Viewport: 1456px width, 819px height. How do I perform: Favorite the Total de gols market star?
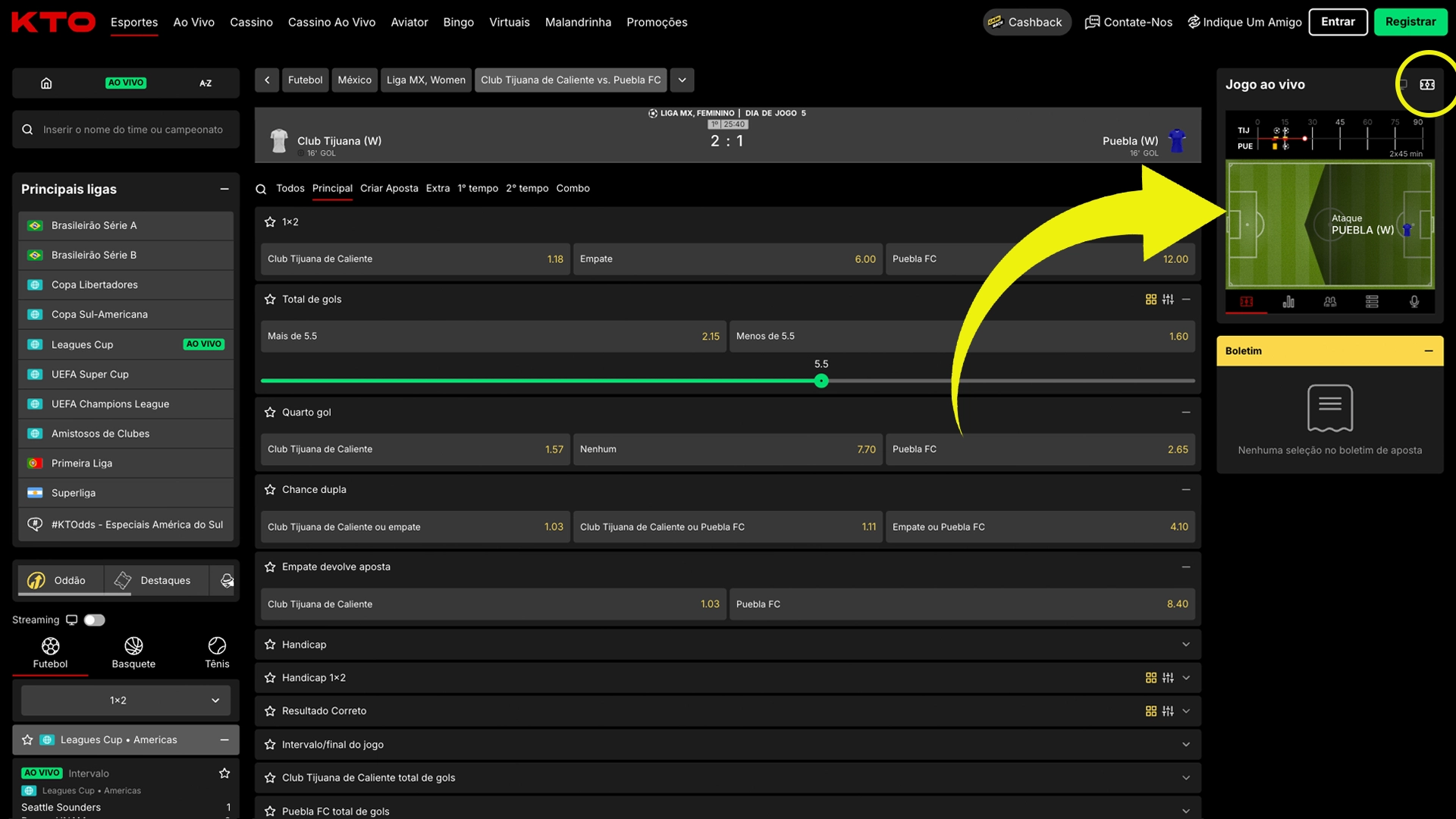click(270, 300)
